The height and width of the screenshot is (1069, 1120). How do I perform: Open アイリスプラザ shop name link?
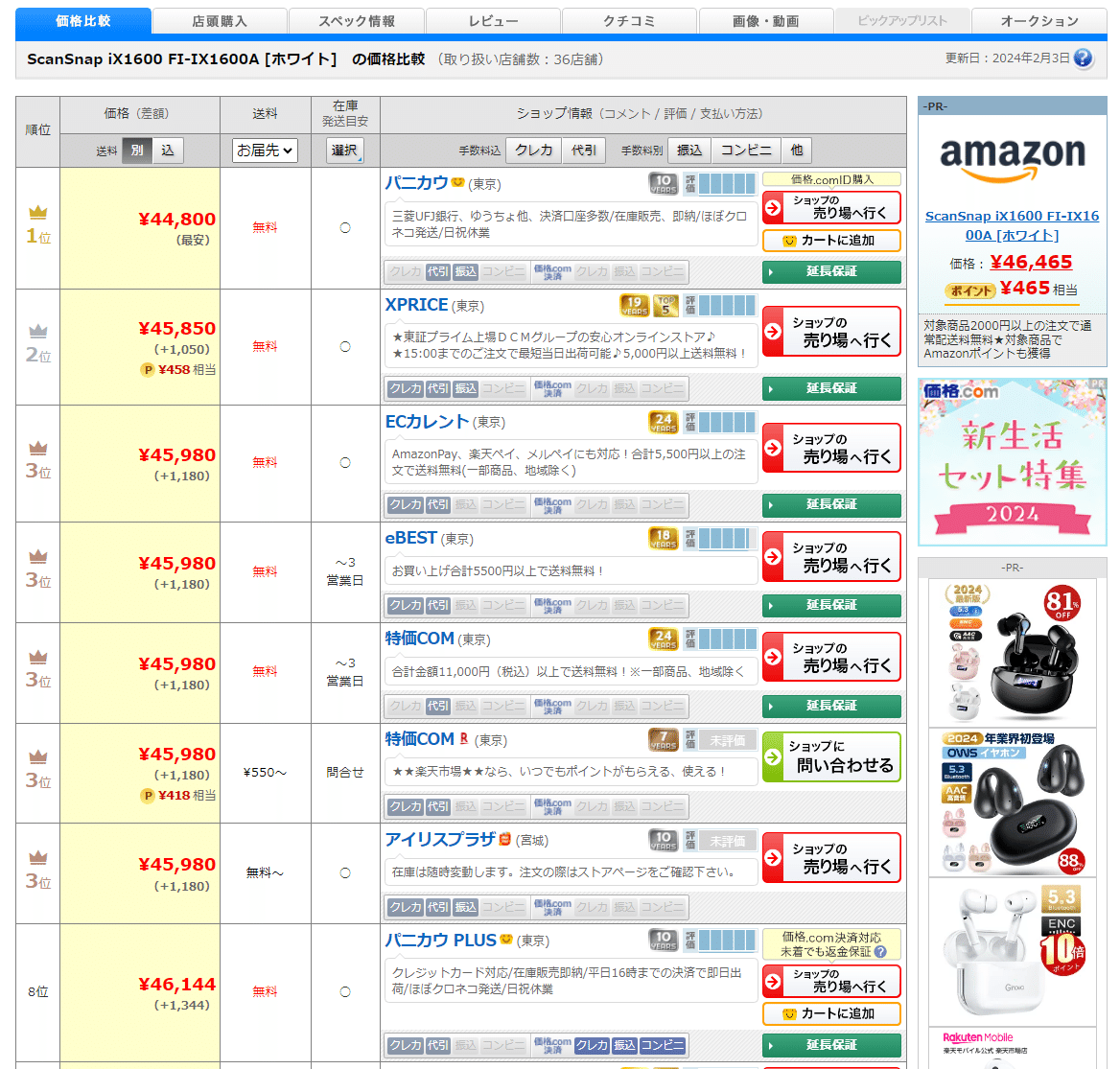click(439, 840)
